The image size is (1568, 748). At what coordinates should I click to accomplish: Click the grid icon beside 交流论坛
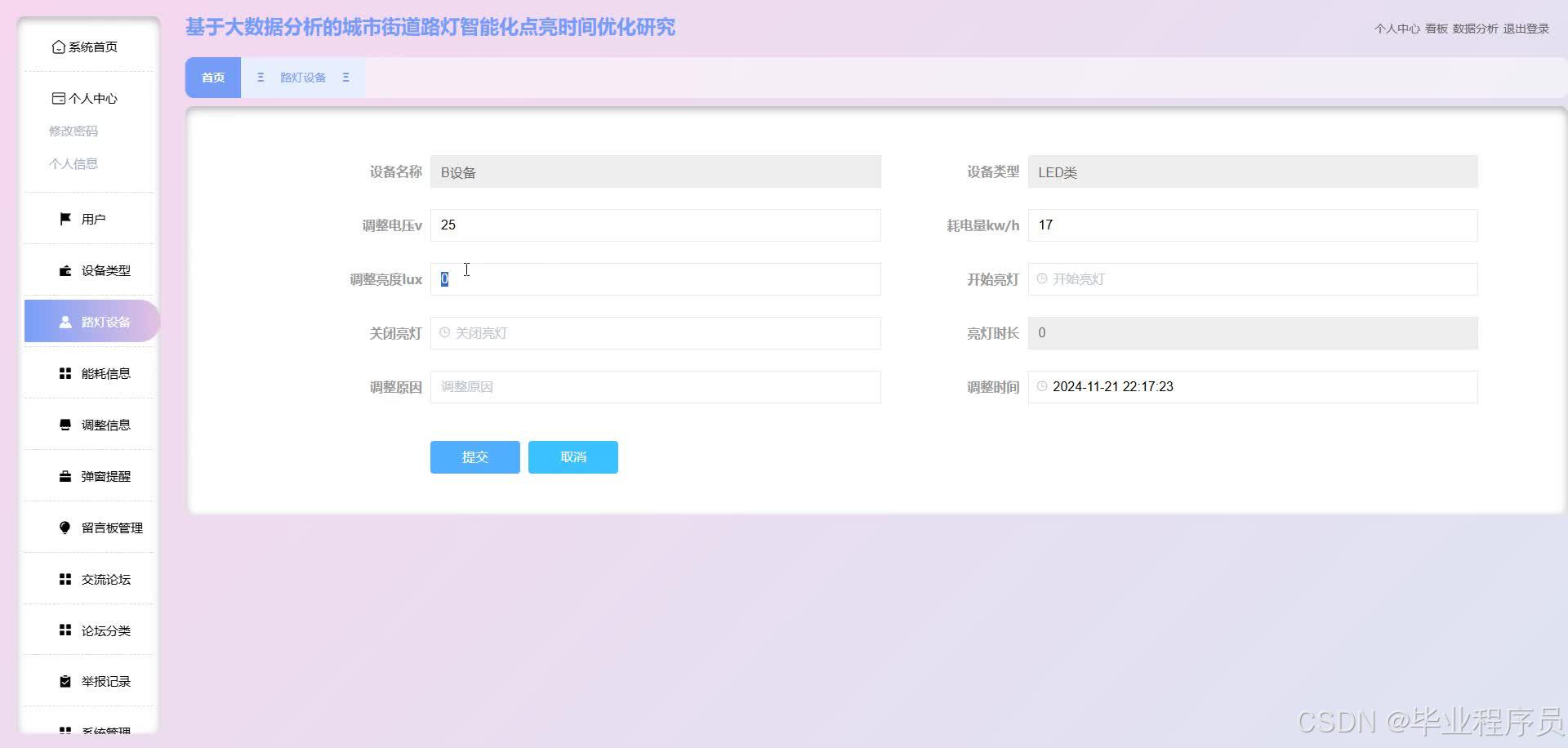tap(65, 579)
